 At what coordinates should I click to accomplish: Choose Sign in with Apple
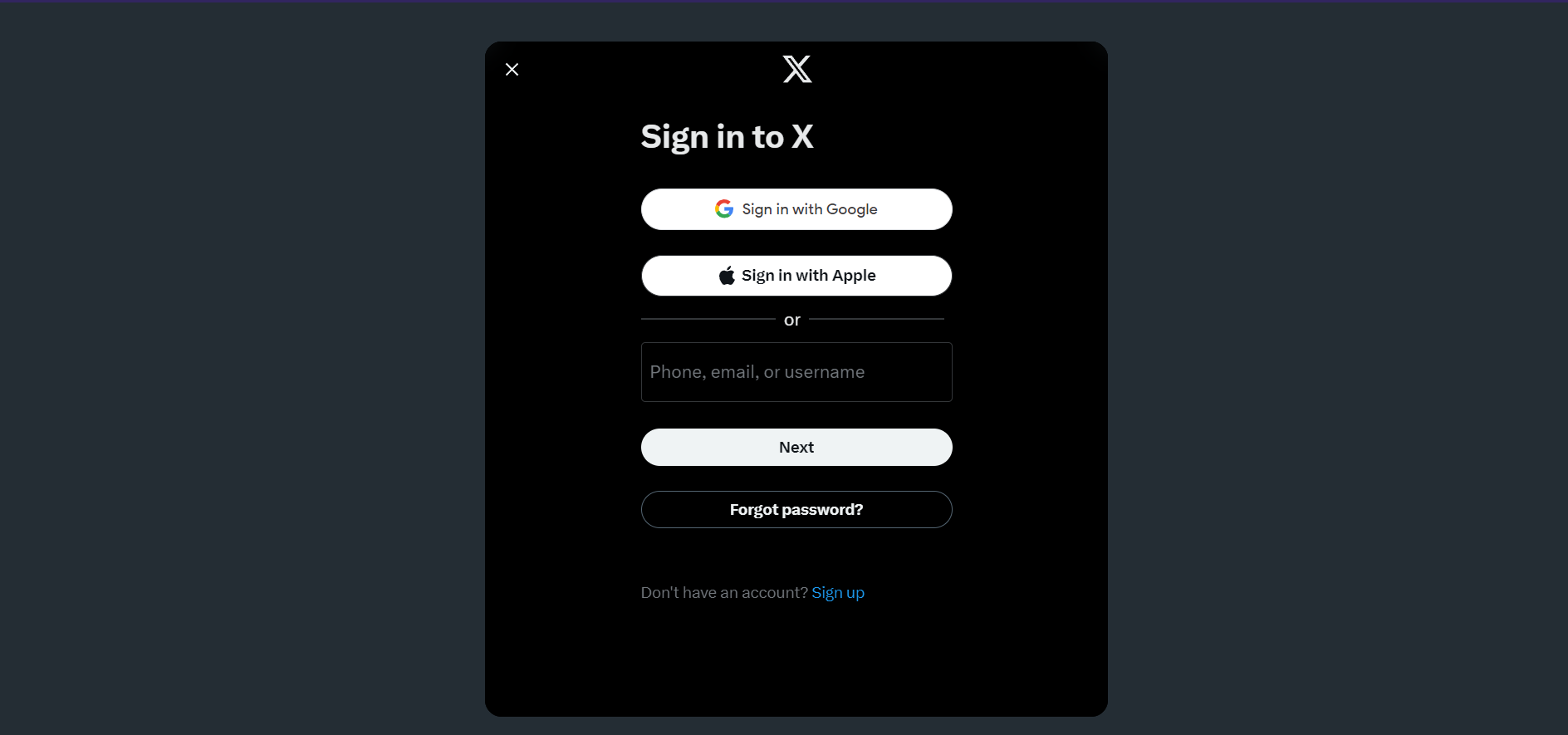pos(796,276)
